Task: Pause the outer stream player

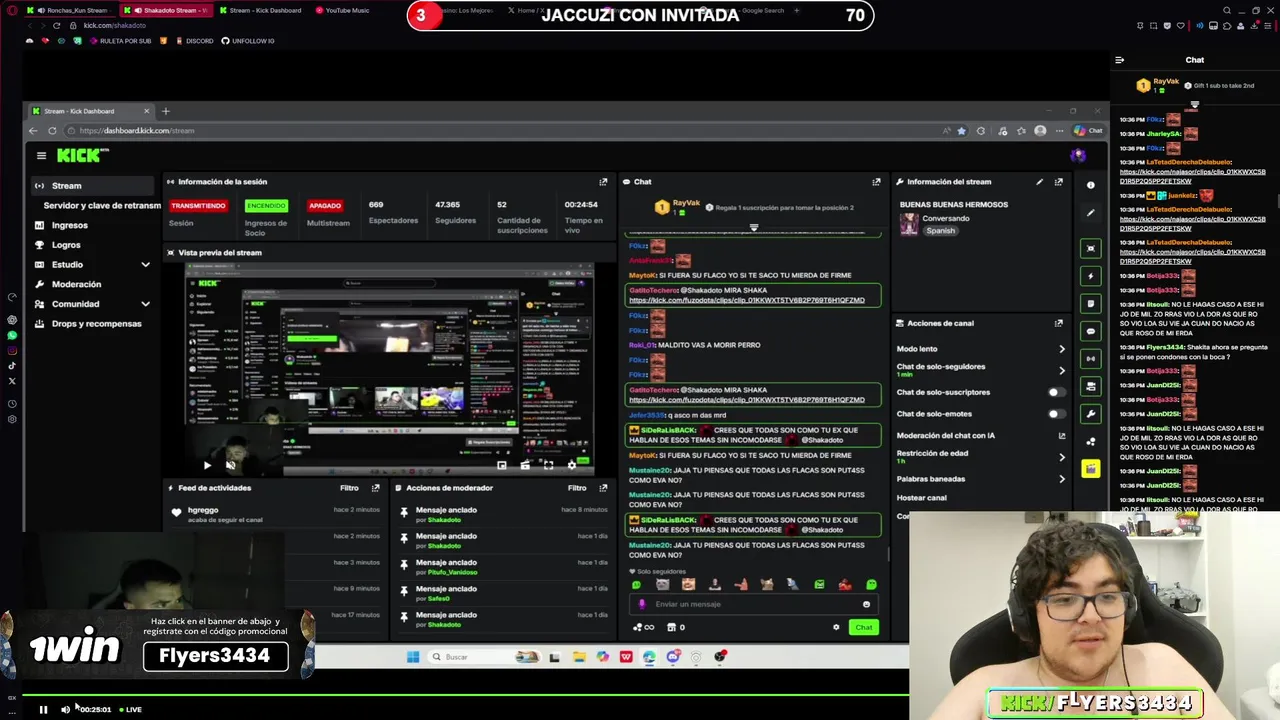Action: click(43, 710)
